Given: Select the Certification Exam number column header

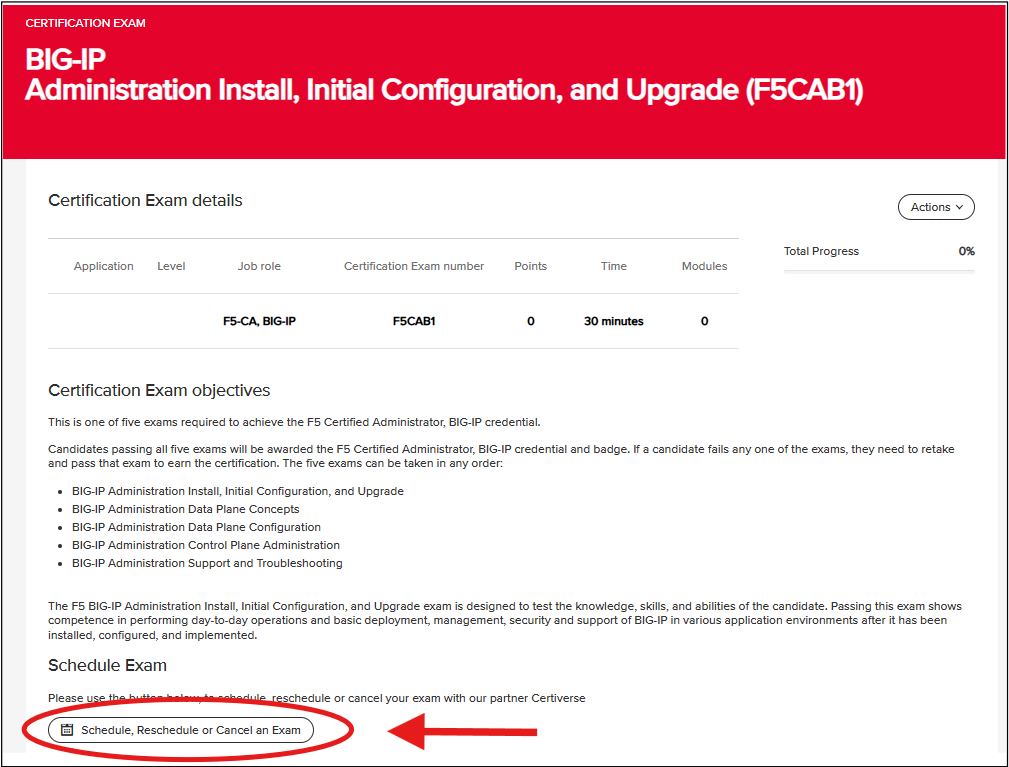Looking at the screenshot, I should (414, 266).
